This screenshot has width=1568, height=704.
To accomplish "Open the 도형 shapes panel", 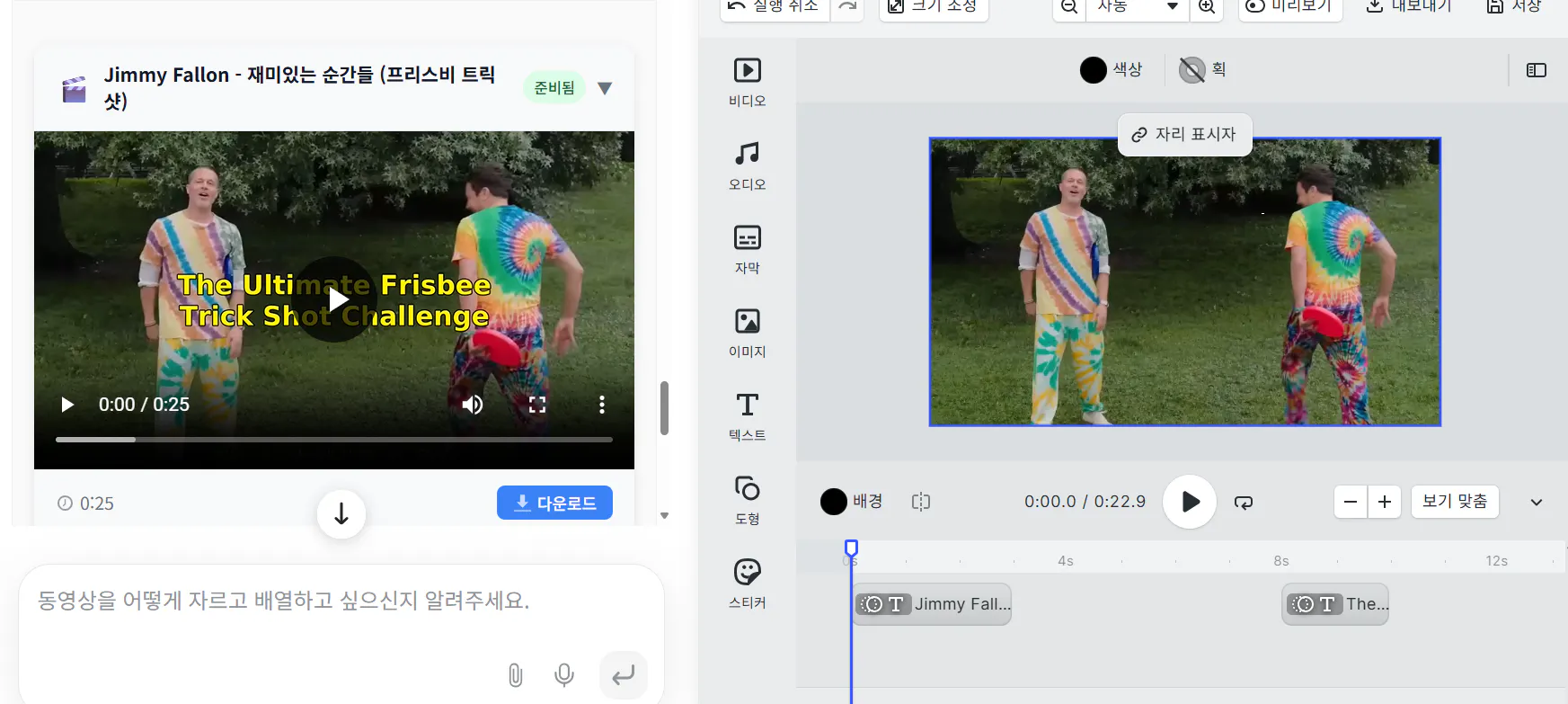I will [747, 500].
